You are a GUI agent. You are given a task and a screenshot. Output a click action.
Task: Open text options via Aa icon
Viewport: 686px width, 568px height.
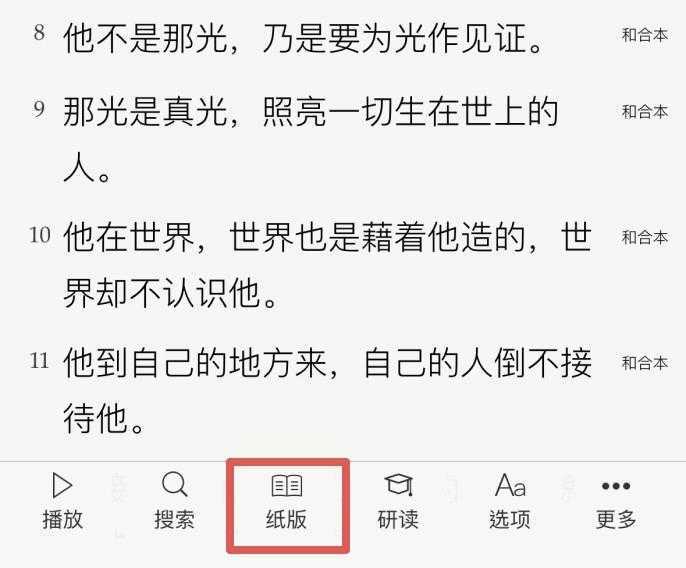(510, 485)
